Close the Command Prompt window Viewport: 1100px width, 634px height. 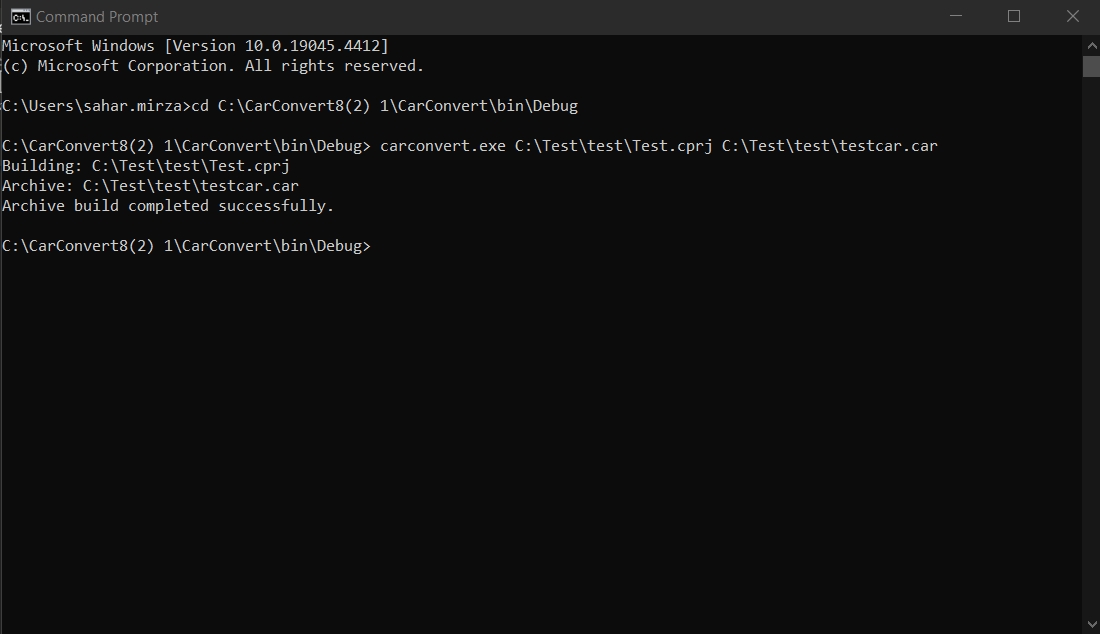(1072, 16)
